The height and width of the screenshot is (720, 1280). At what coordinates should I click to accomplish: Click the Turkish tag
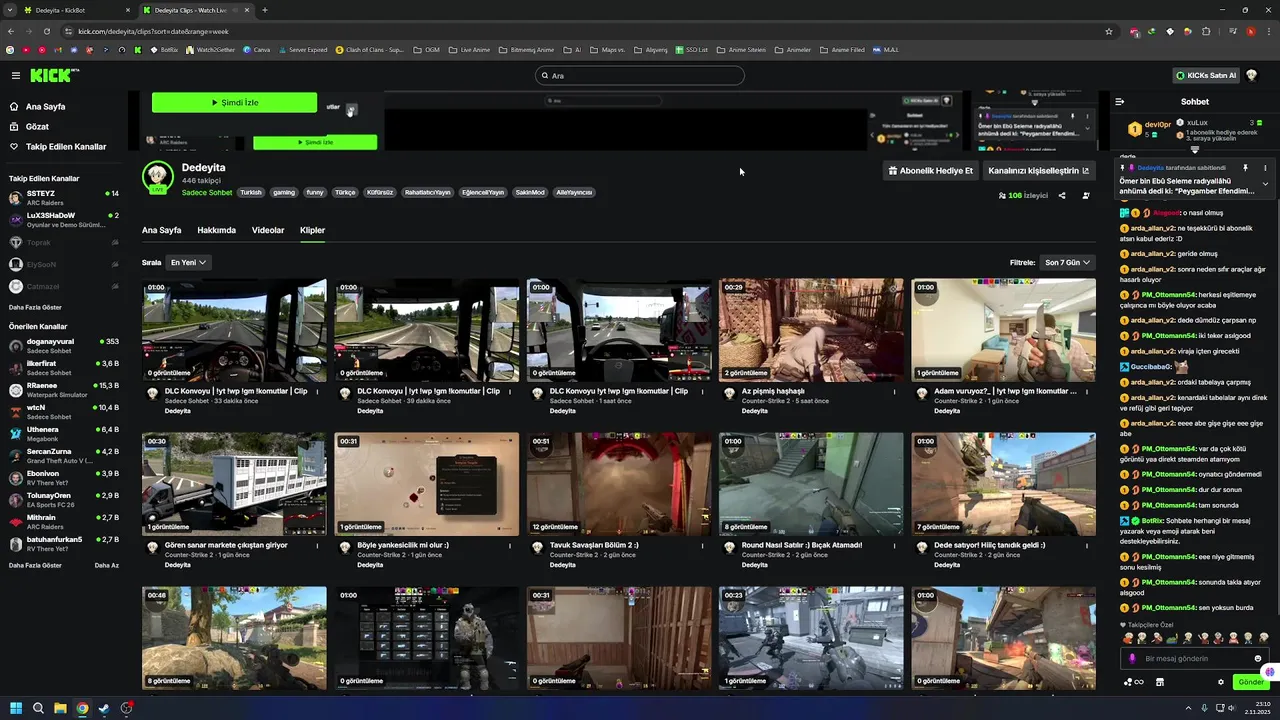(x=250, y=192)
